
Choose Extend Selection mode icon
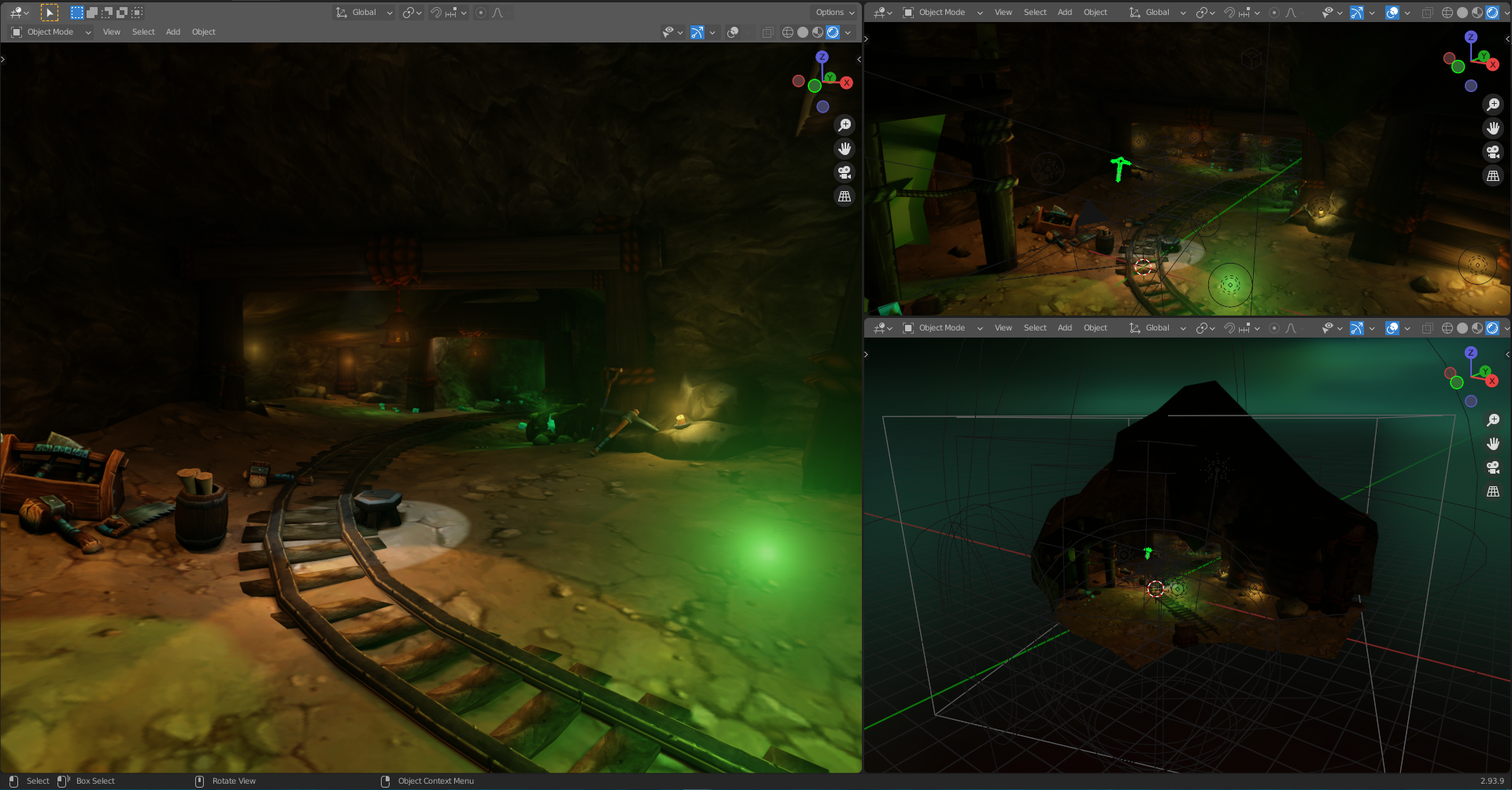click(91, 13)
